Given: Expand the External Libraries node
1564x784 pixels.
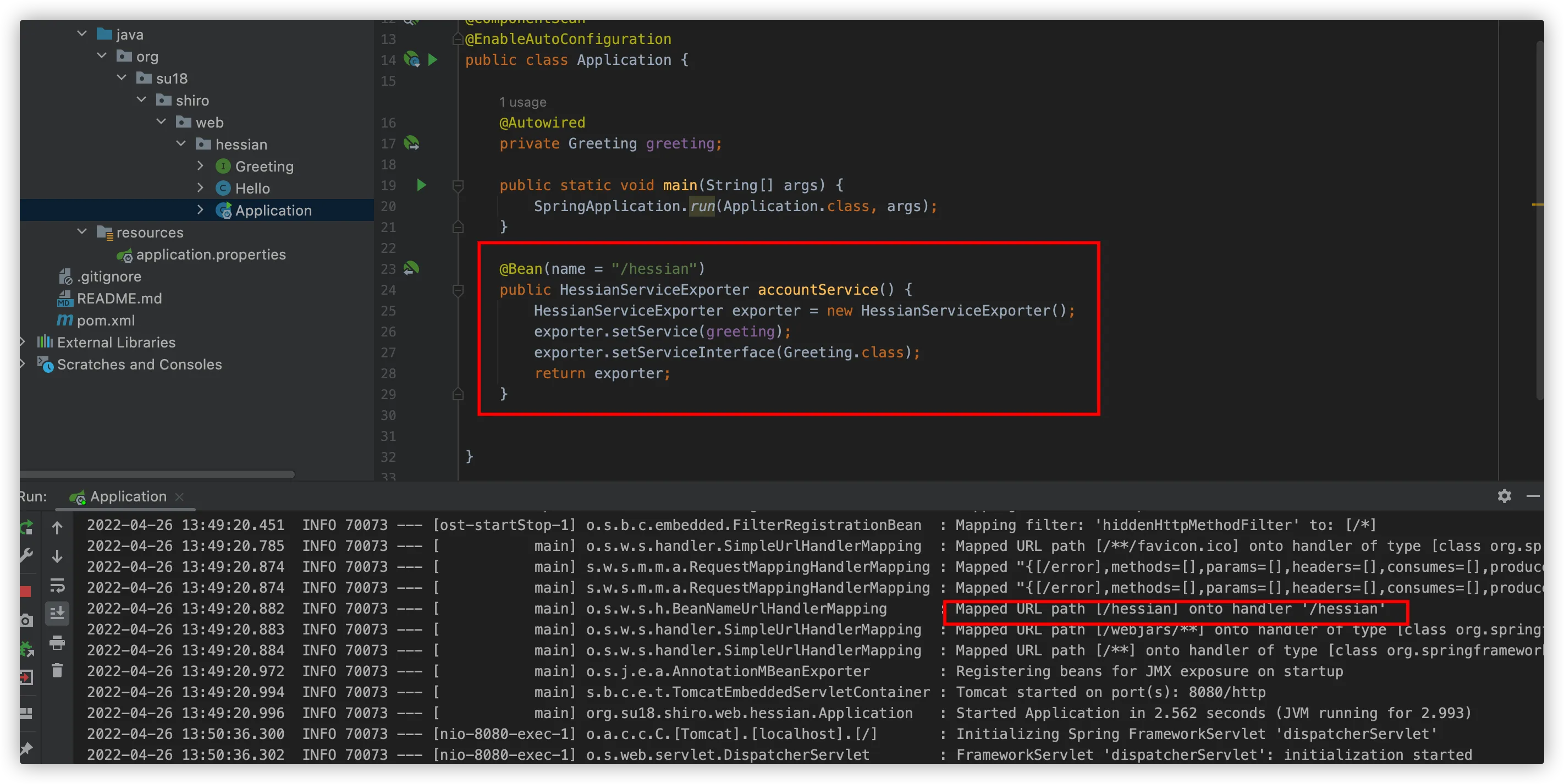Looking at the screenshot, I should pos(23,342).
